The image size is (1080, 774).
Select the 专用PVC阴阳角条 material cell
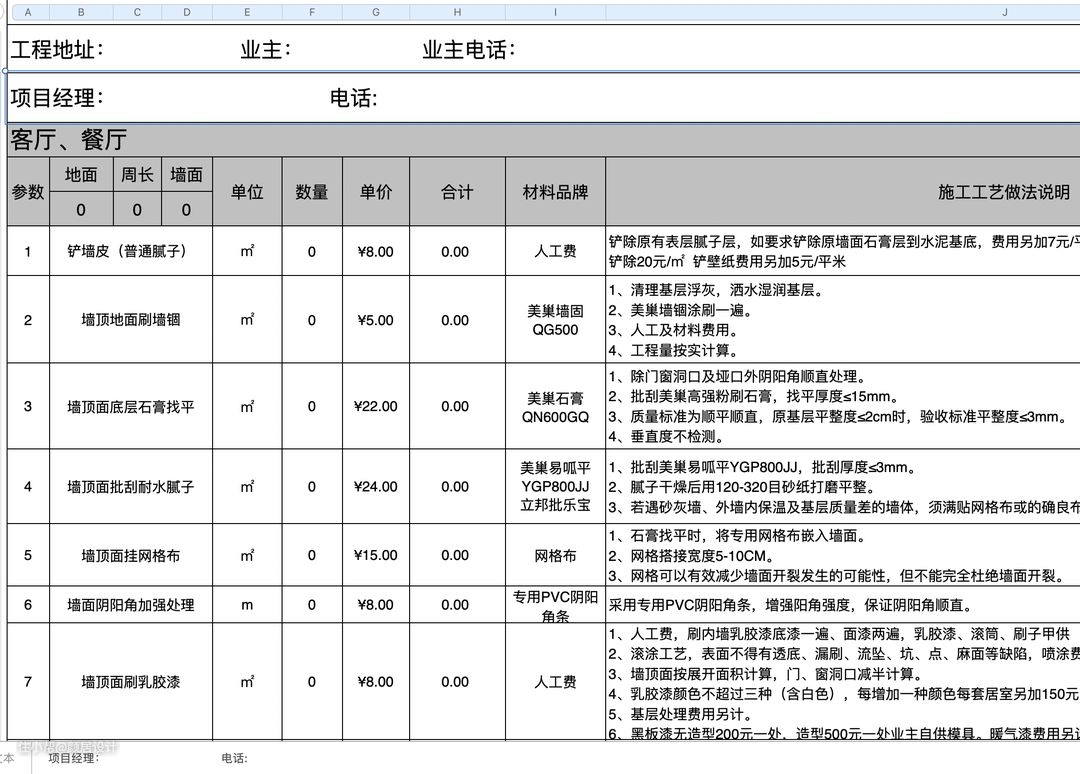tap(555, 605)
